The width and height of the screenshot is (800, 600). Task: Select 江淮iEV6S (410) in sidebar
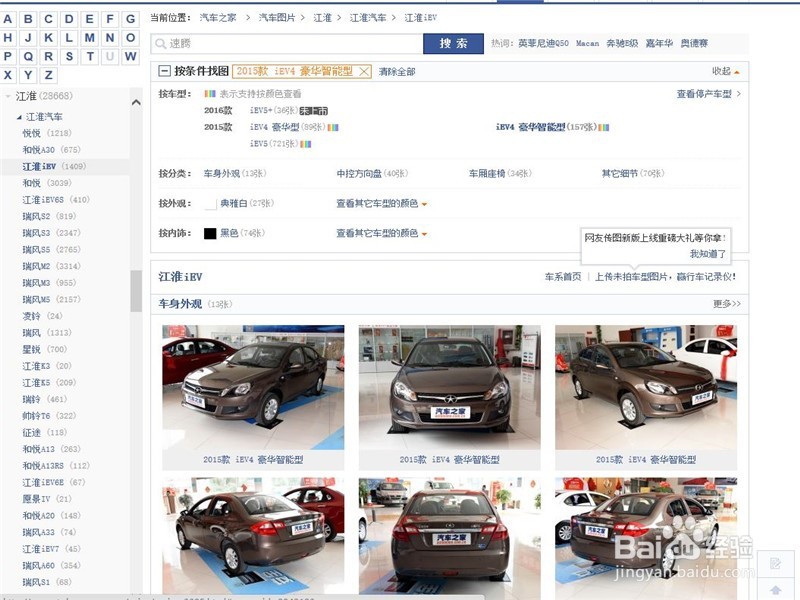click(x=56, y=200)
